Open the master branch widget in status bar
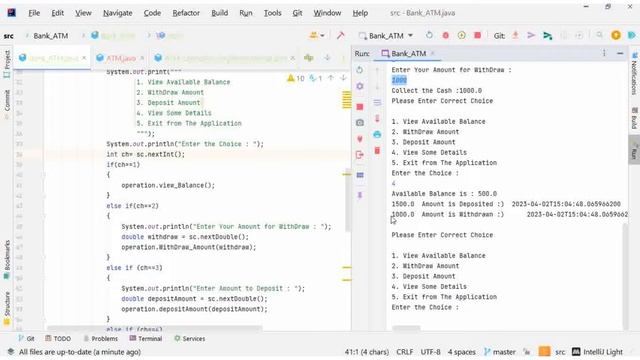Viewport: 640px width, 360px height. point(500,351)
